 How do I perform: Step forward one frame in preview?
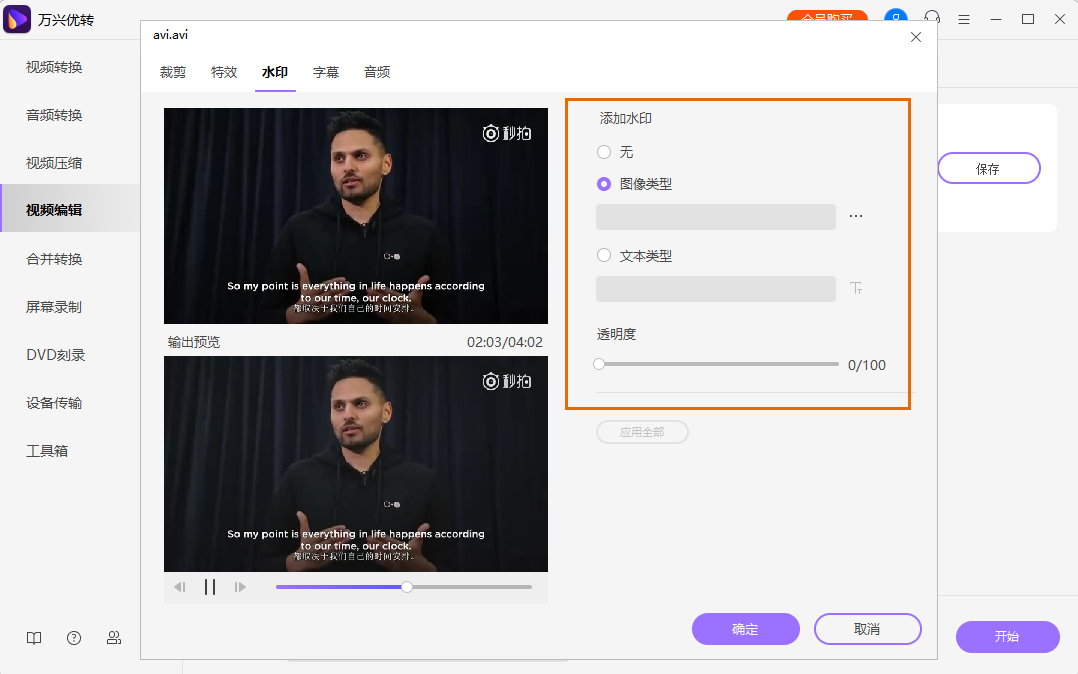click(240, 587)
